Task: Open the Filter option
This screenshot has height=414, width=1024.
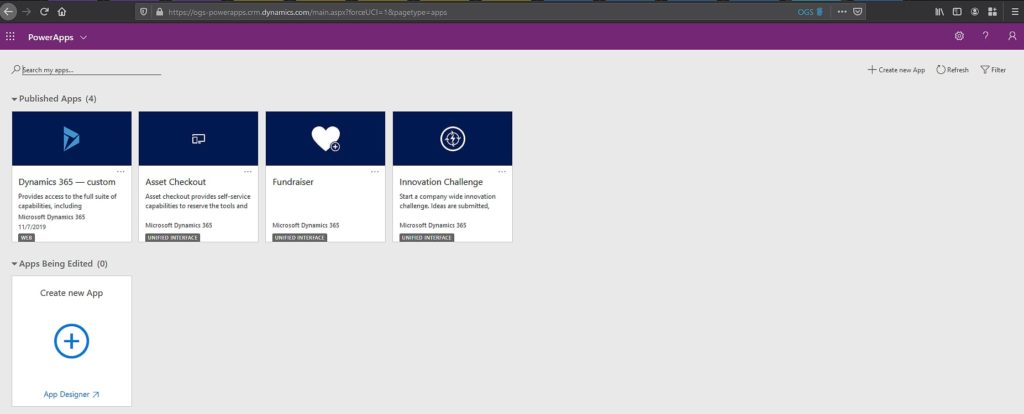Action: [x=993, y=70]
